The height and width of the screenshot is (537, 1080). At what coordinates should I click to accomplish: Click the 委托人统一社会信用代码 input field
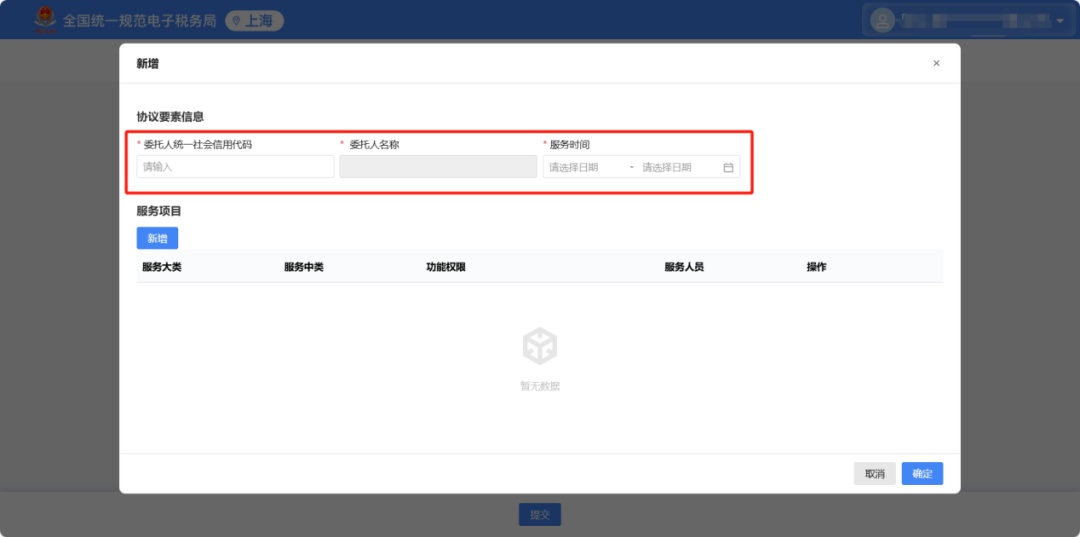[236, 167]
